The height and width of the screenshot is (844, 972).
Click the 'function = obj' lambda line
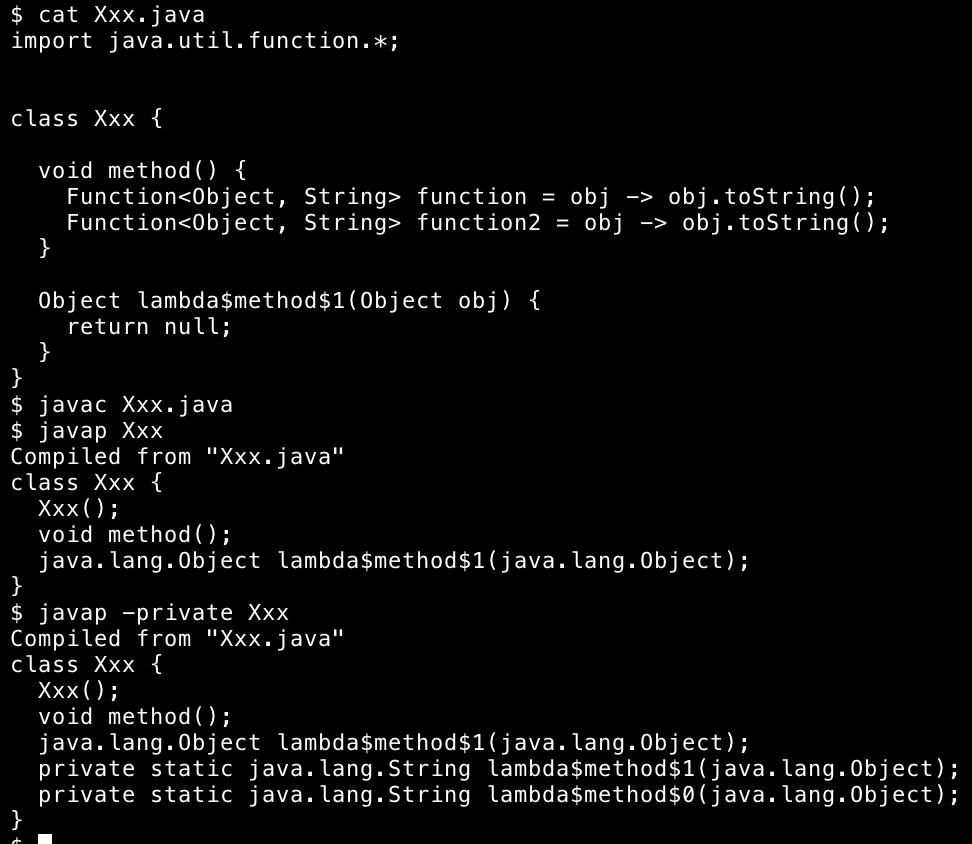pos(471,196)
